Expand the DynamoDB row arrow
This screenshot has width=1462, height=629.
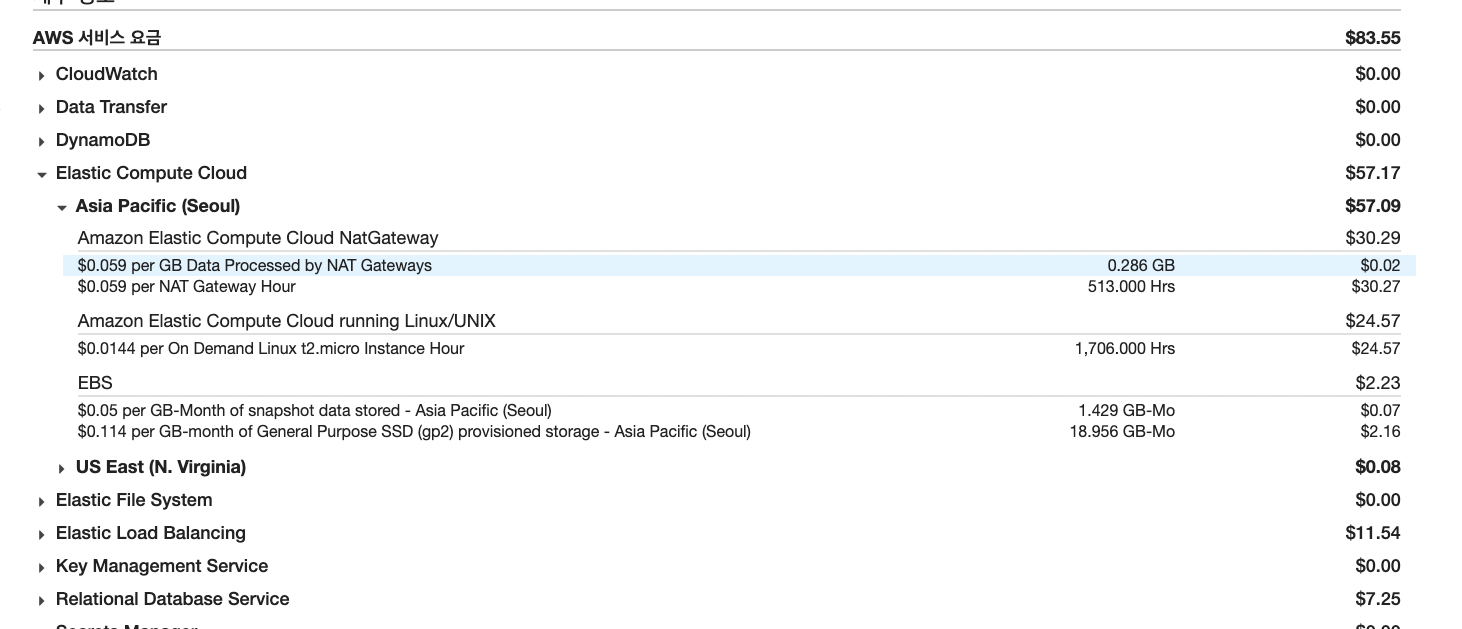coord(41,142)
